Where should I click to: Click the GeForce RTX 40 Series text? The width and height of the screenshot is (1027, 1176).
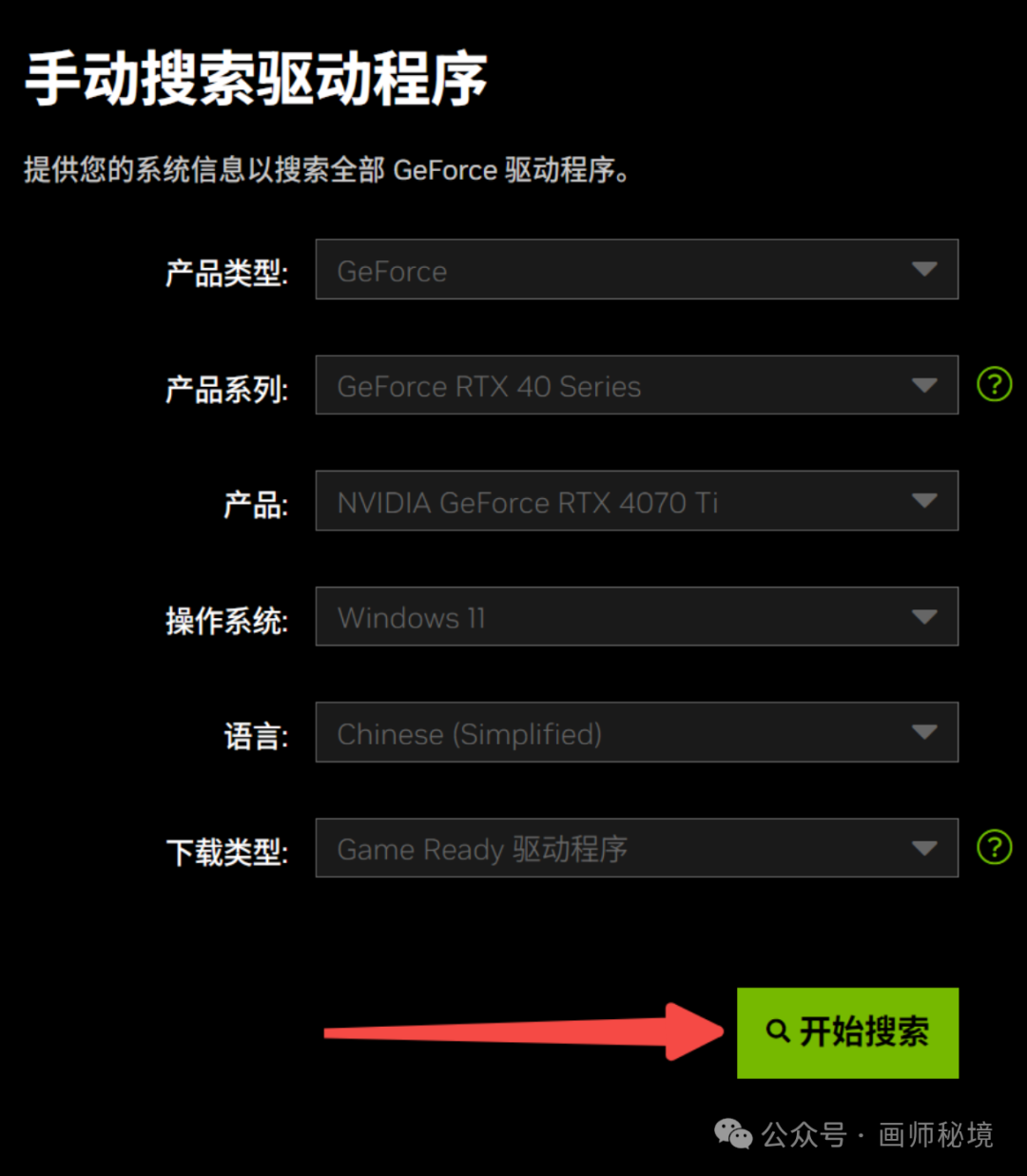point(489,387)
